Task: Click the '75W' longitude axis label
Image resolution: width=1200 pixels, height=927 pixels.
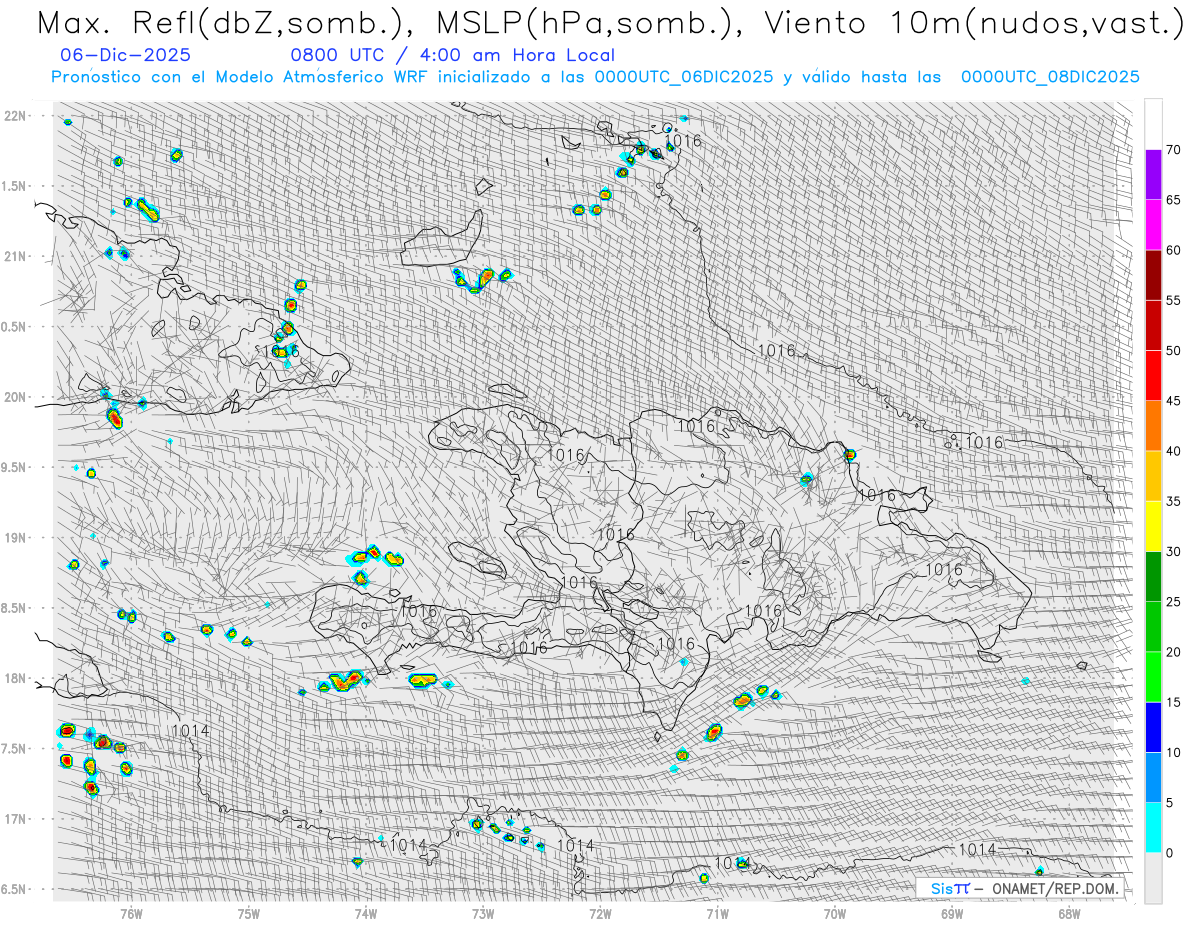Action: [248, 913]
